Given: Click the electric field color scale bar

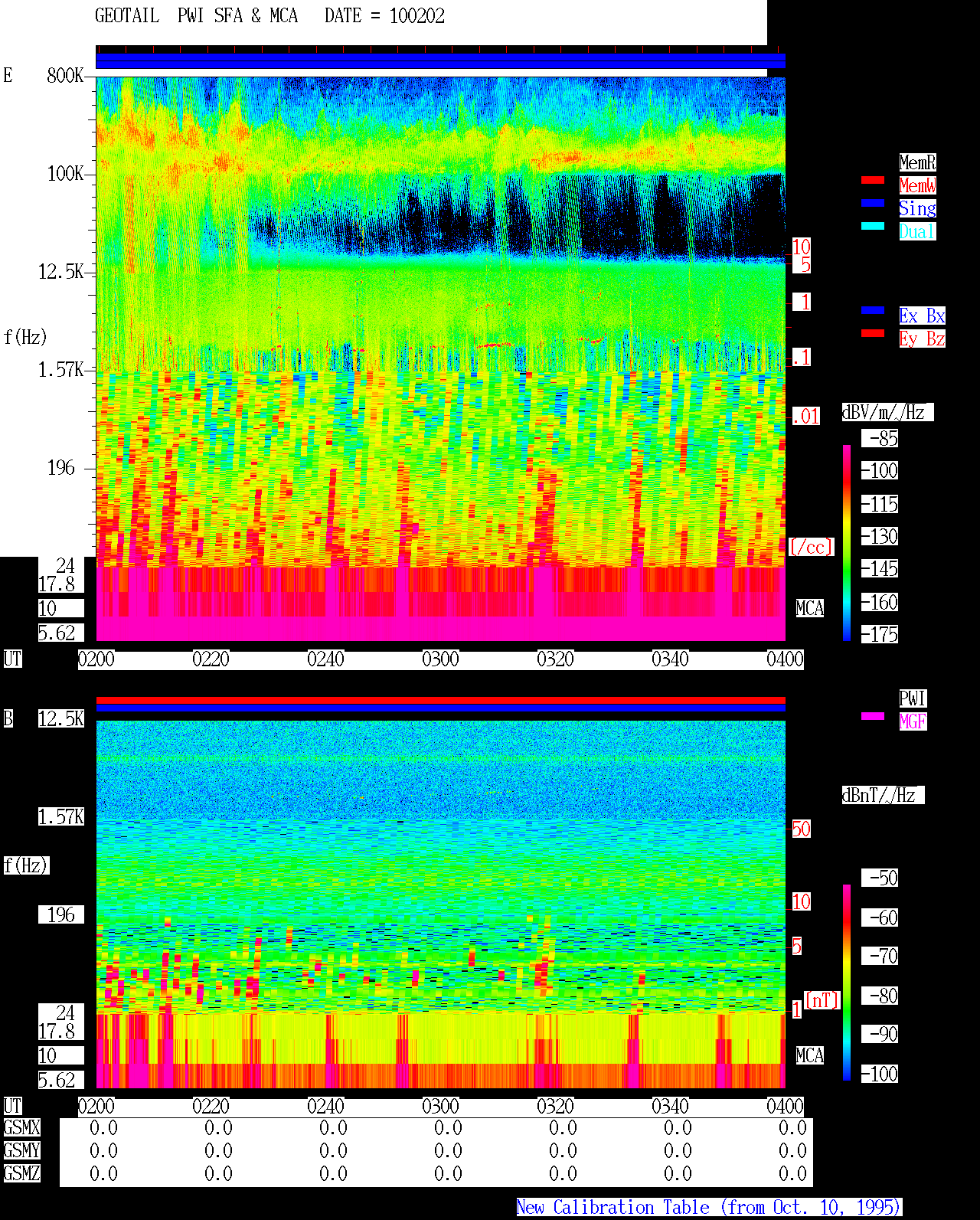Looking at the screenshot, I should point(847,543).
